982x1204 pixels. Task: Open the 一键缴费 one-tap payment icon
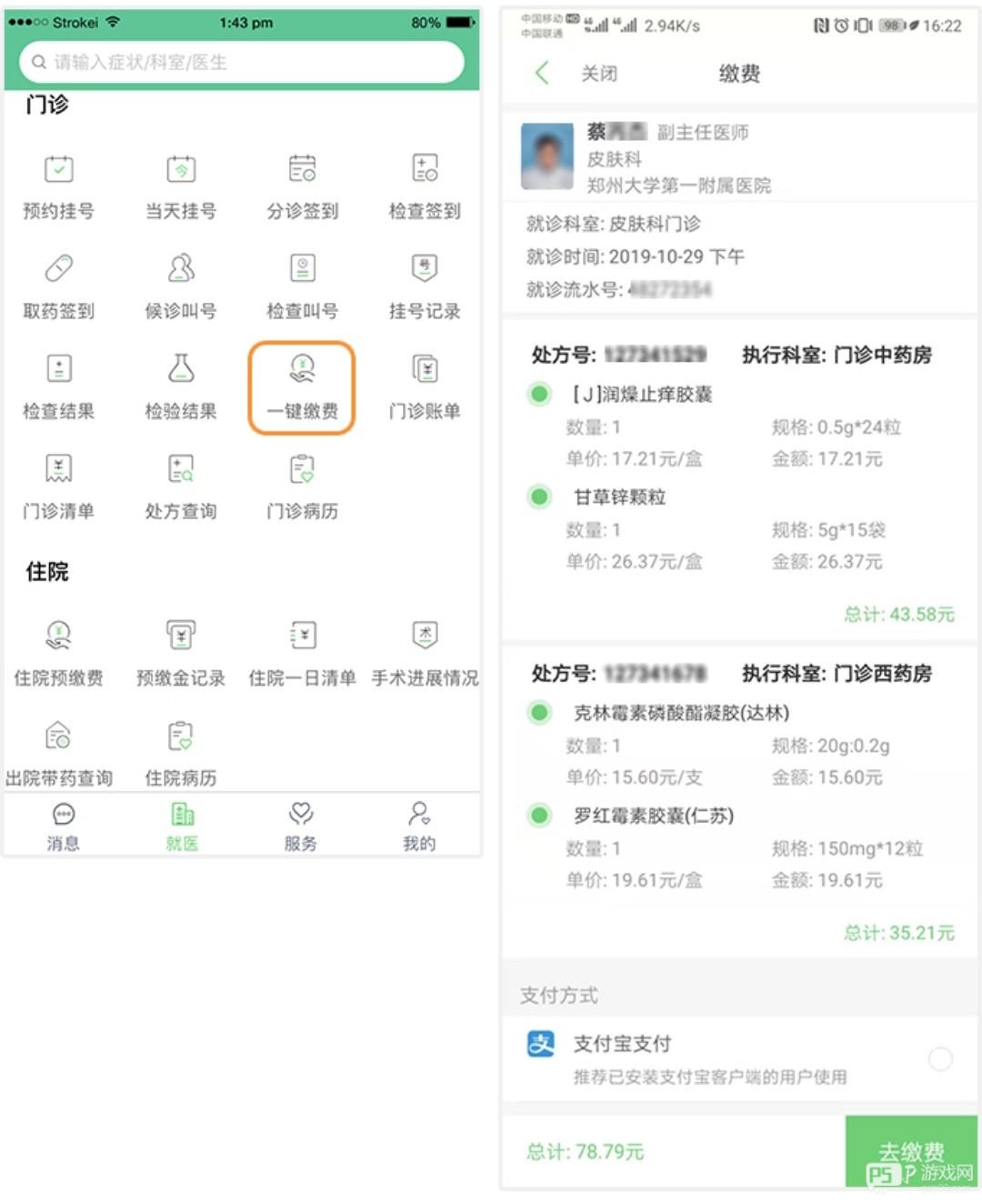[x=302, y=370]
